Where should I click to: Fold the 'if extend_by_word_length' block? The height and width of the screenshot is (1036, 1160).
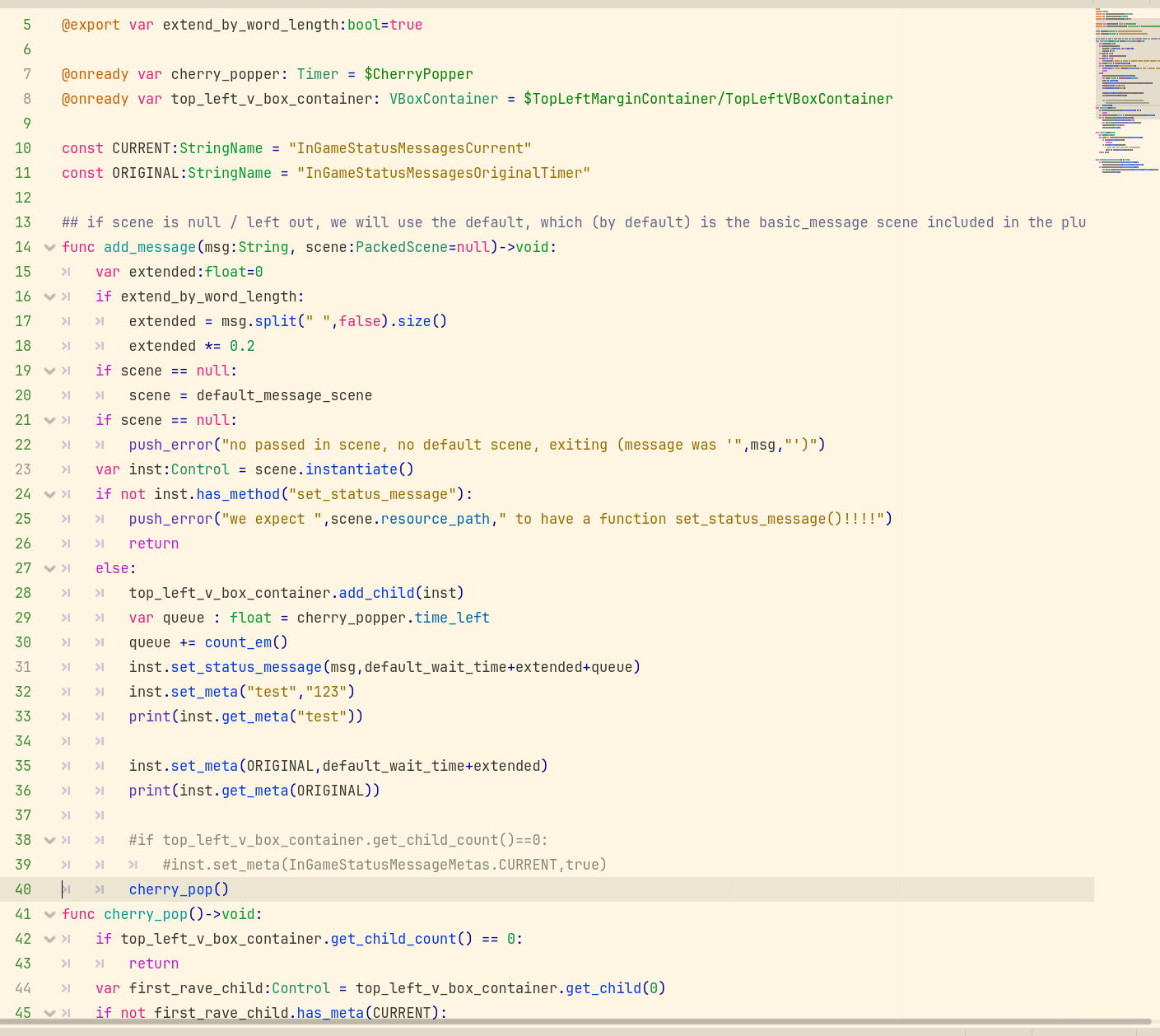click(49, 296)
